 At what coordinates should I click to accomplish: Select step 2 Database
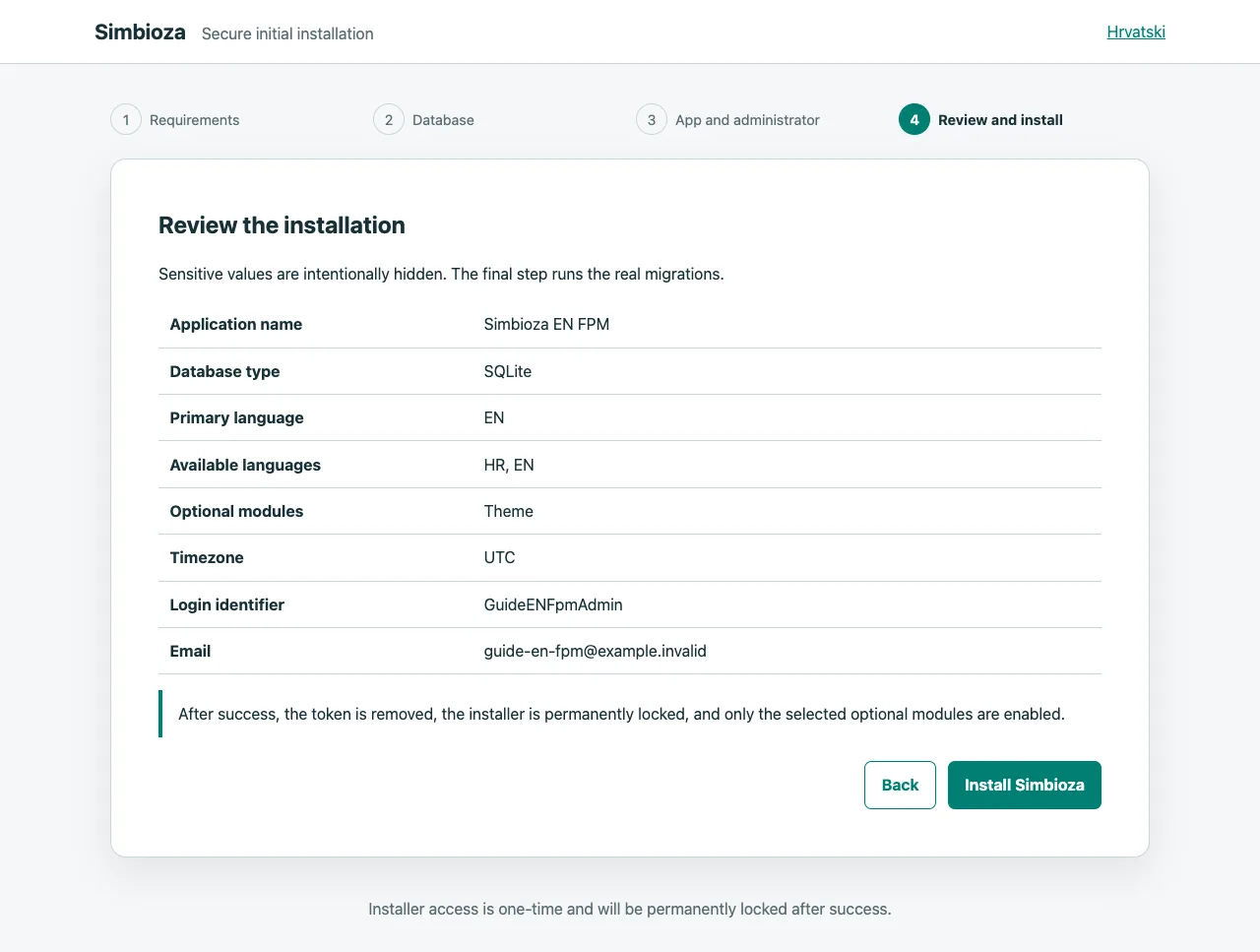coord(424,119)
